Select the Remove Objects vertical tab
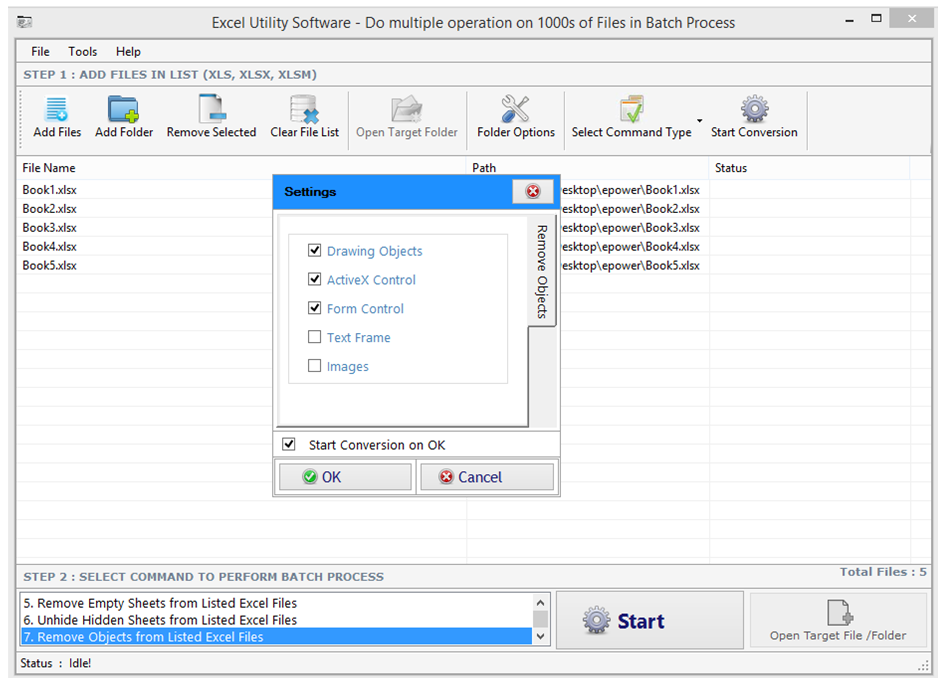 click(x=542, y=272)
